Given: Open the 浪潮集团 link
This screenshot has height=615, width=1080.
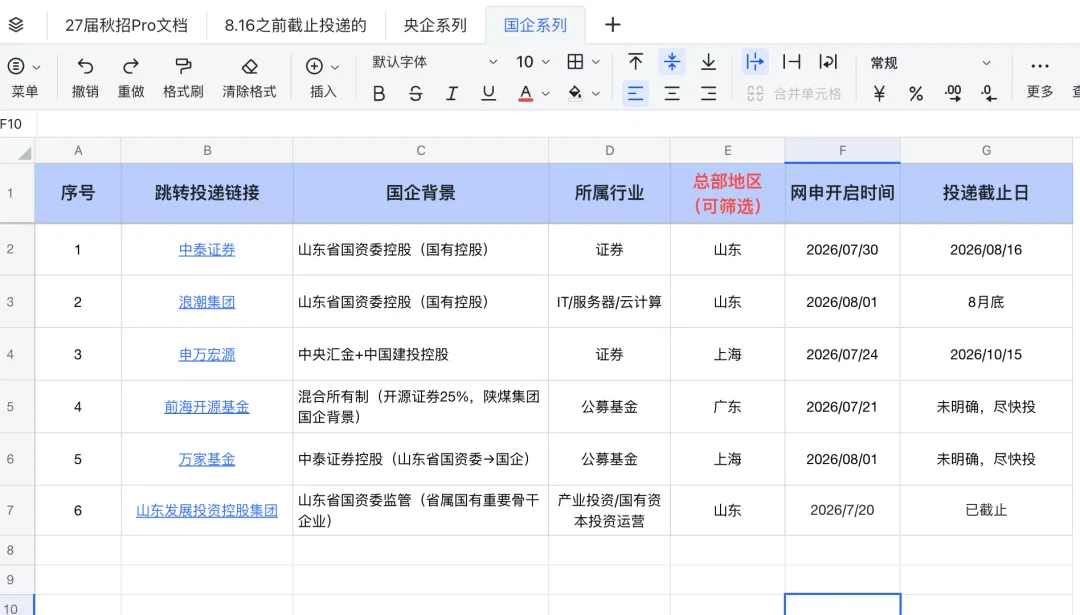Looking at the screenshot, I should click(x=207, y=302).
